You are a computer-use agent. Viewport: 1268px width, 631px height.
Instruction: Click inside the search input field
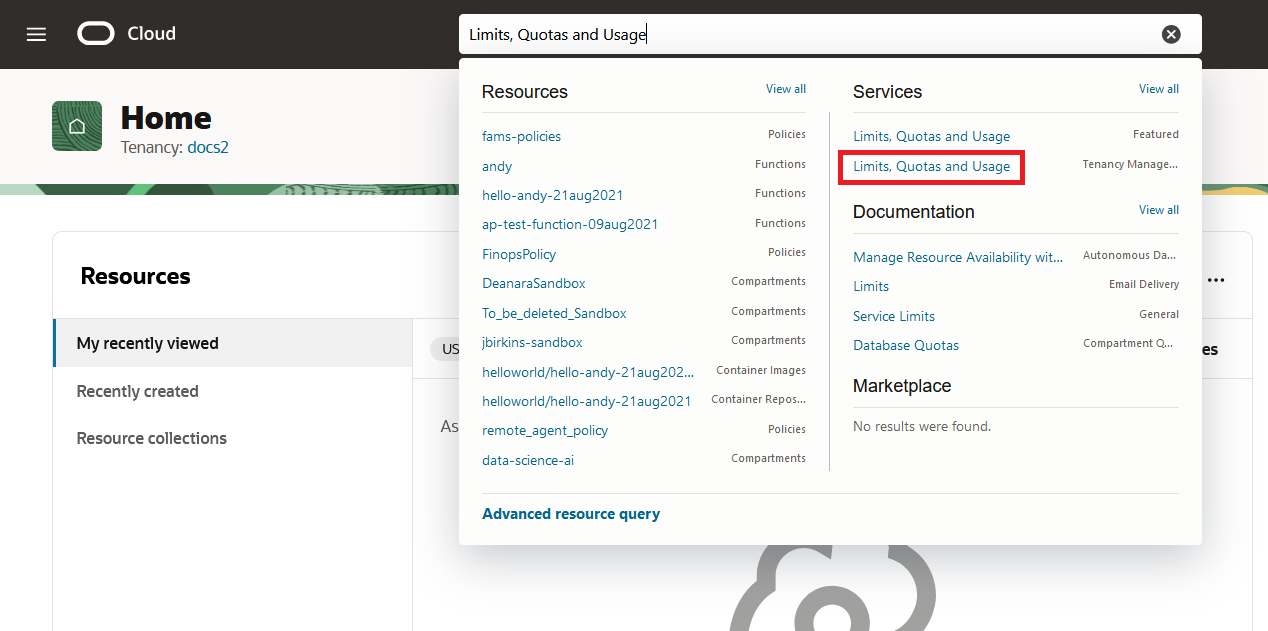700,33
